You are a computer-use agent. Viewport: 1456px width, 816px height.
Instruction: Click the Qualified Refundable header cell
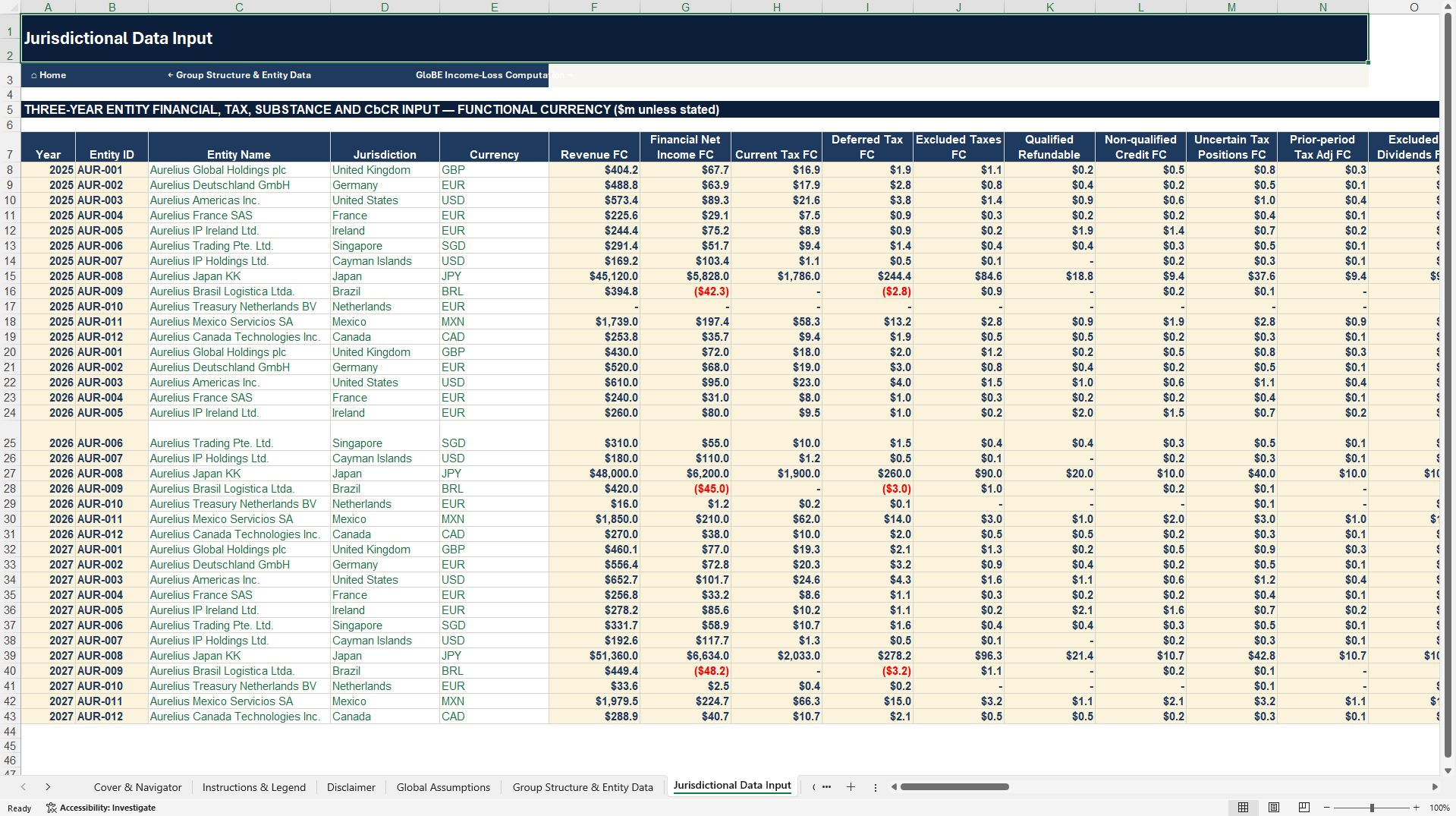(1049, 147)
